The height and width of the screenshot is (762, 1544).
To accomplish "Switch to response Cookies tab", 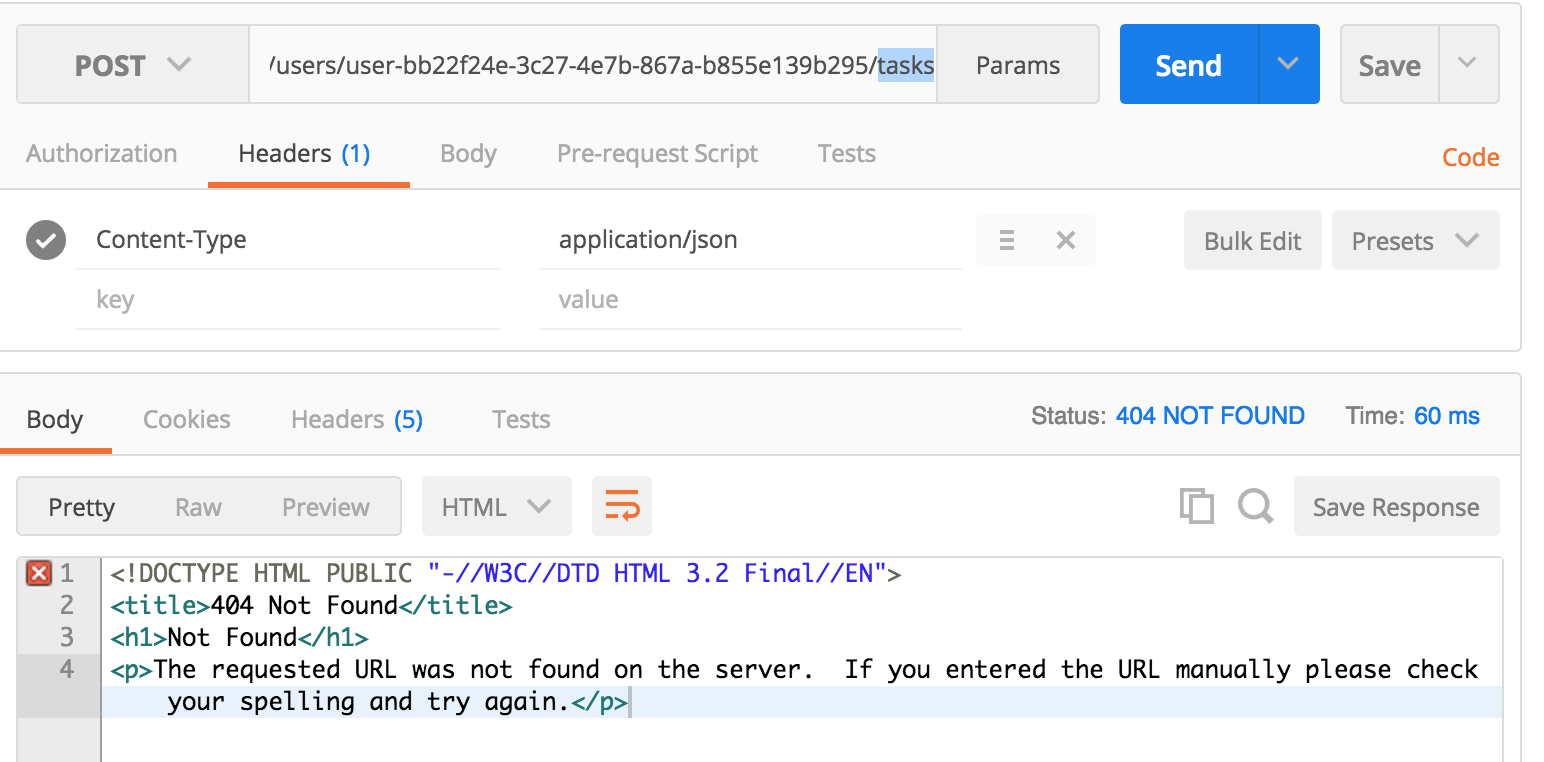I will 187,419.
